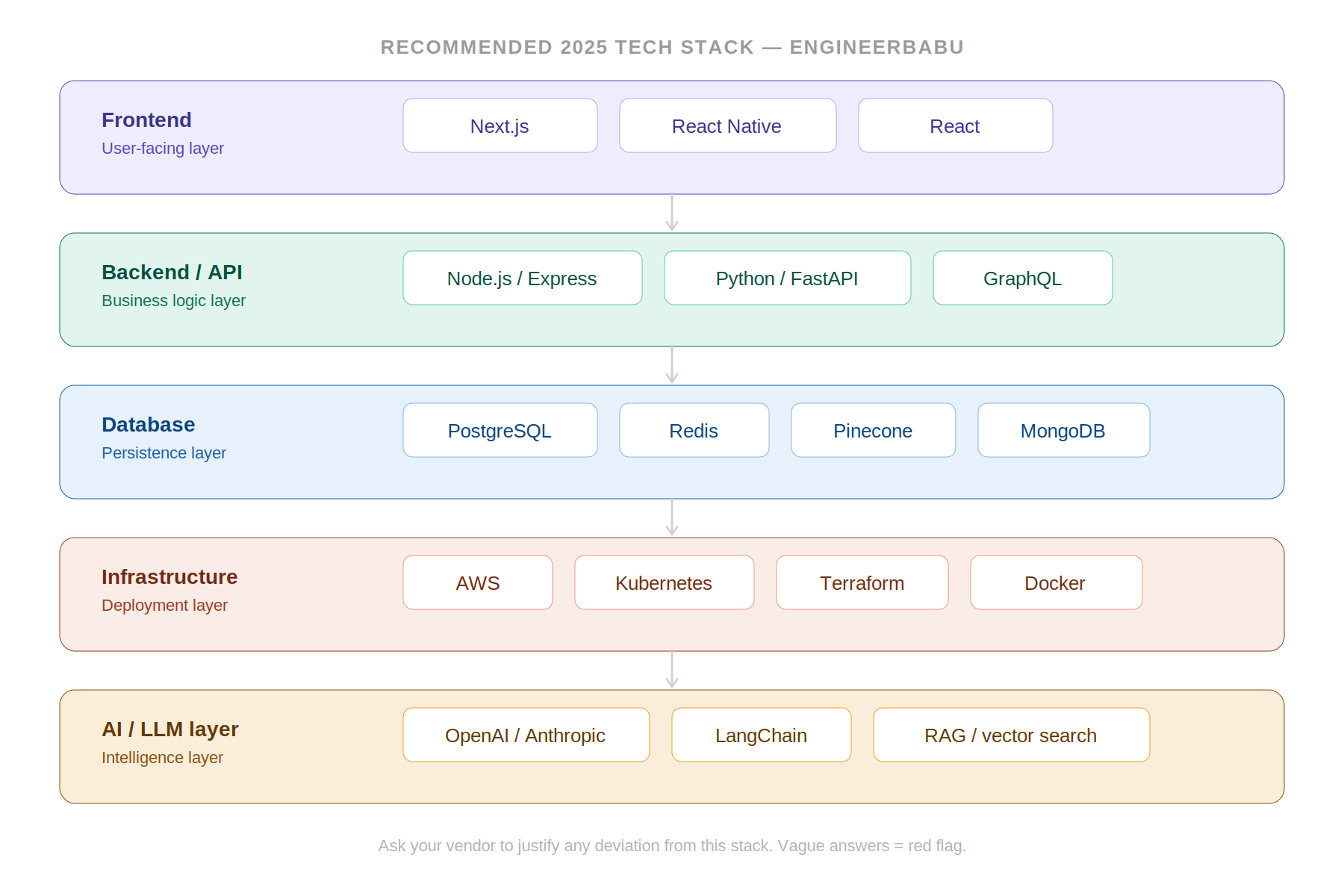
Task: Select the LangChain box
Action: [762, 735]
